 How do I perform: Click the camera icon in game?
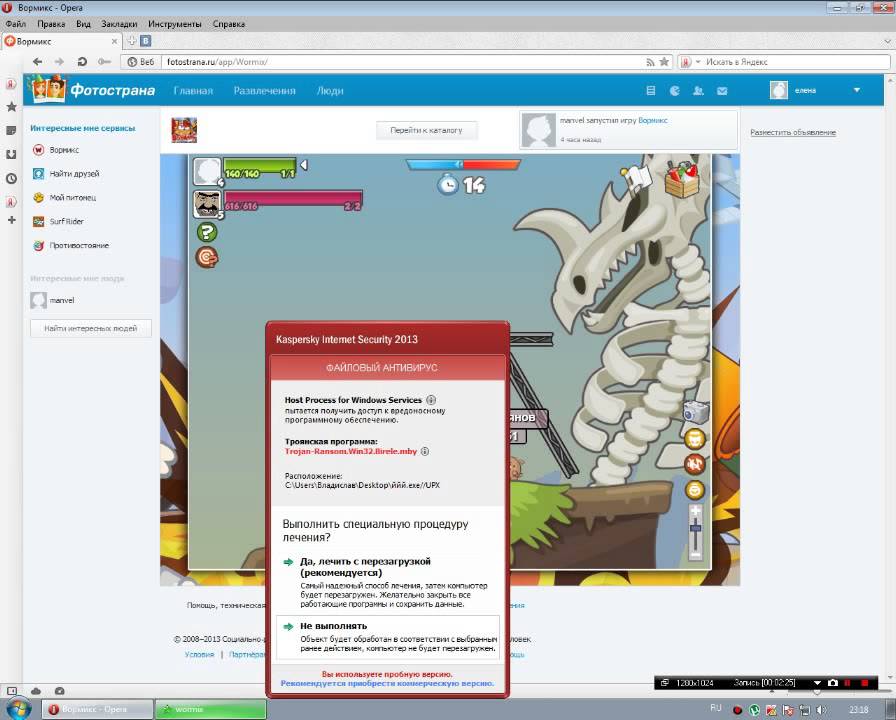click(695, 412)
